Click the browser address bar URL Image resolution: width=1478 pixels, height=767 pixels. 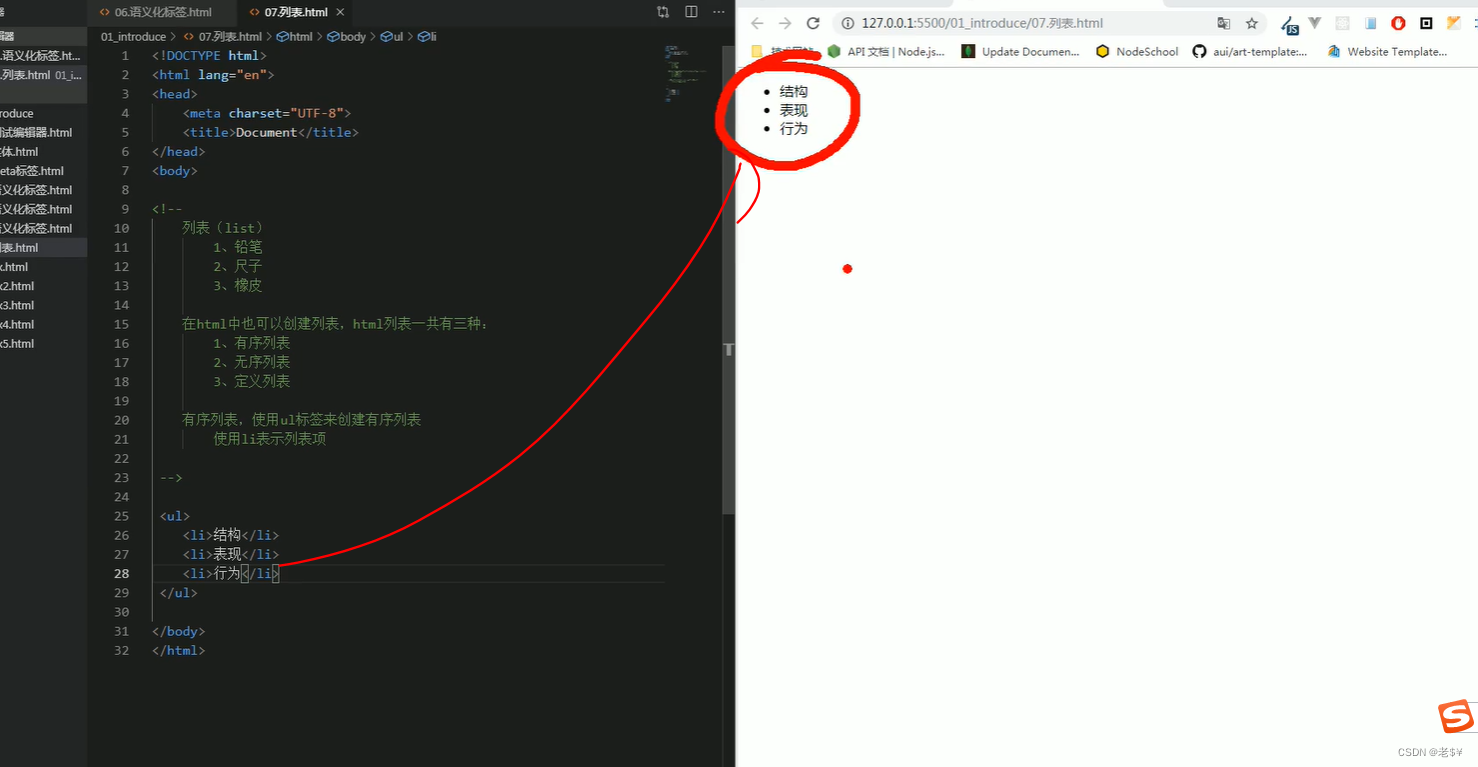[x=982, y=23]
